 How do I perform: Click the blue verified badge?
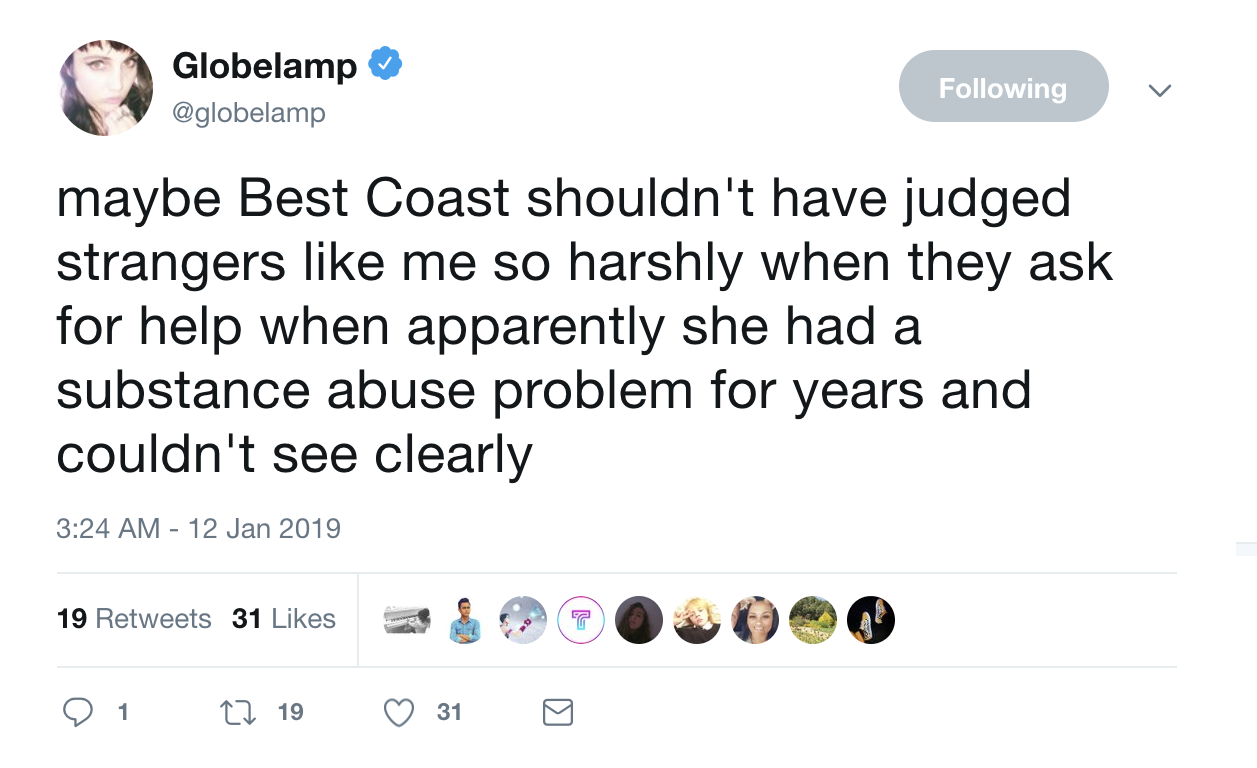coord(385,65)
